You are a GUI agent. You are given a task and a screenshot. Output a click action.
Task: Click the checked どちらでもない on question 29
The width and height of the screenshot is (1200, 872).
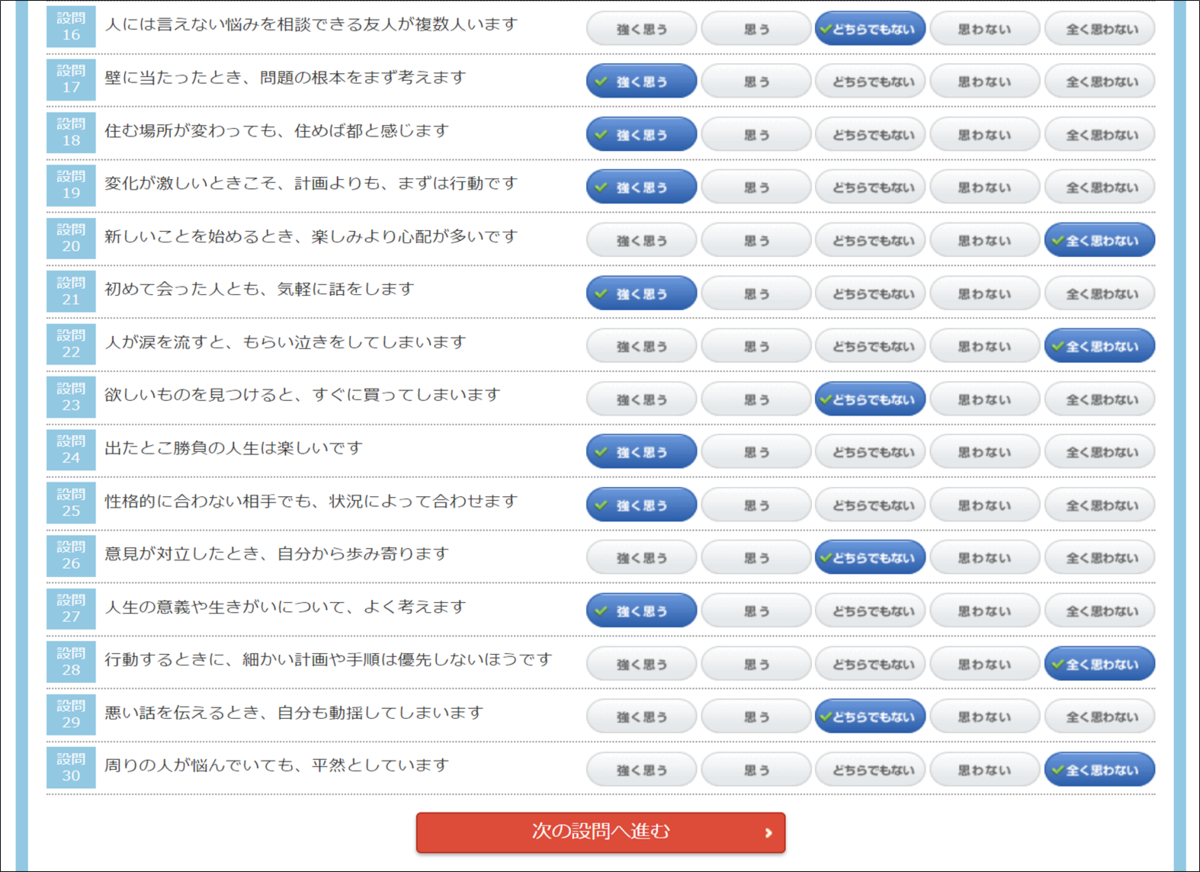pos(870,716)
